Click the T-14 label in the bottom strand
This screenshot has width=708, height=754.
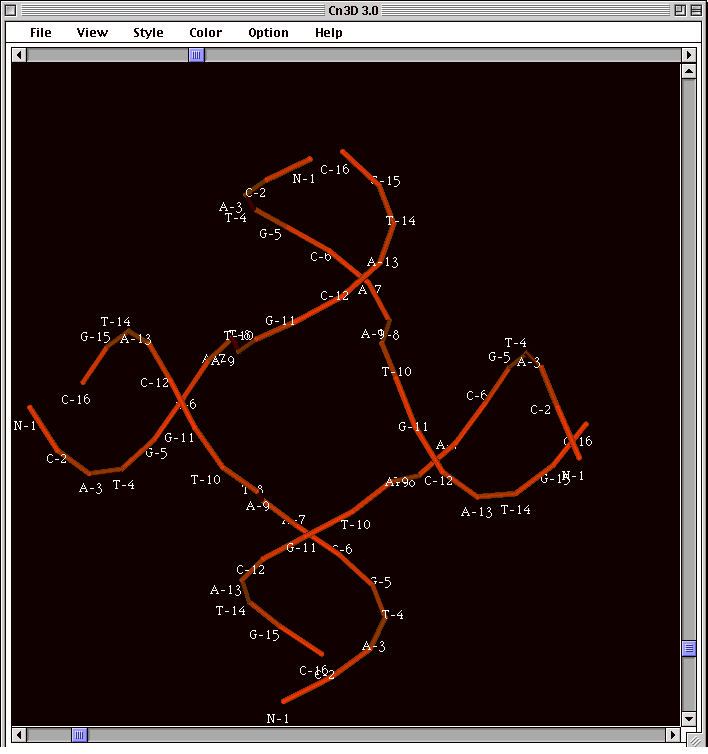click(x=231, y=611)
